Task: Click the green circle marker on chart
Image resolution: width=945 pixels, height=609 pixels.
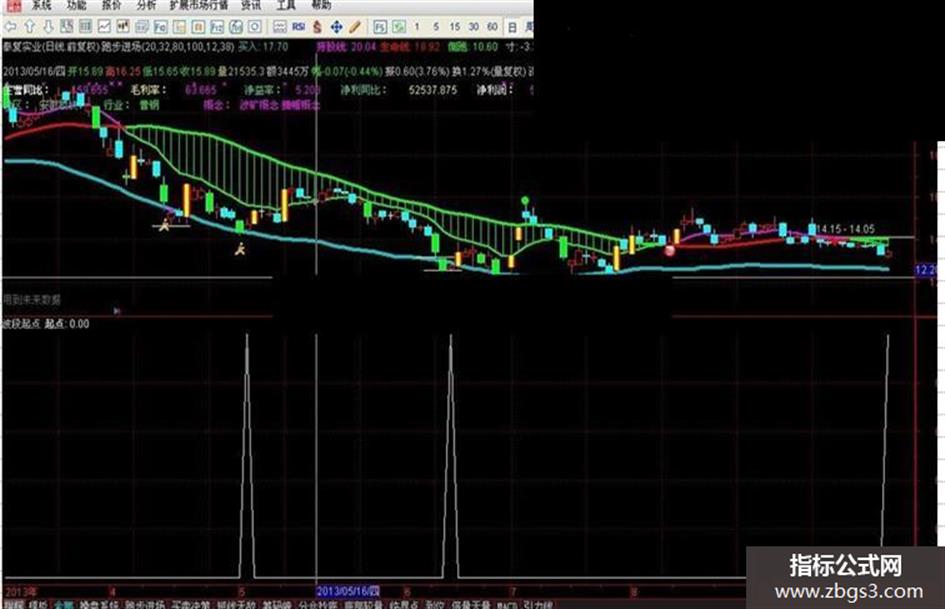Action: click(x=525, y=200)
